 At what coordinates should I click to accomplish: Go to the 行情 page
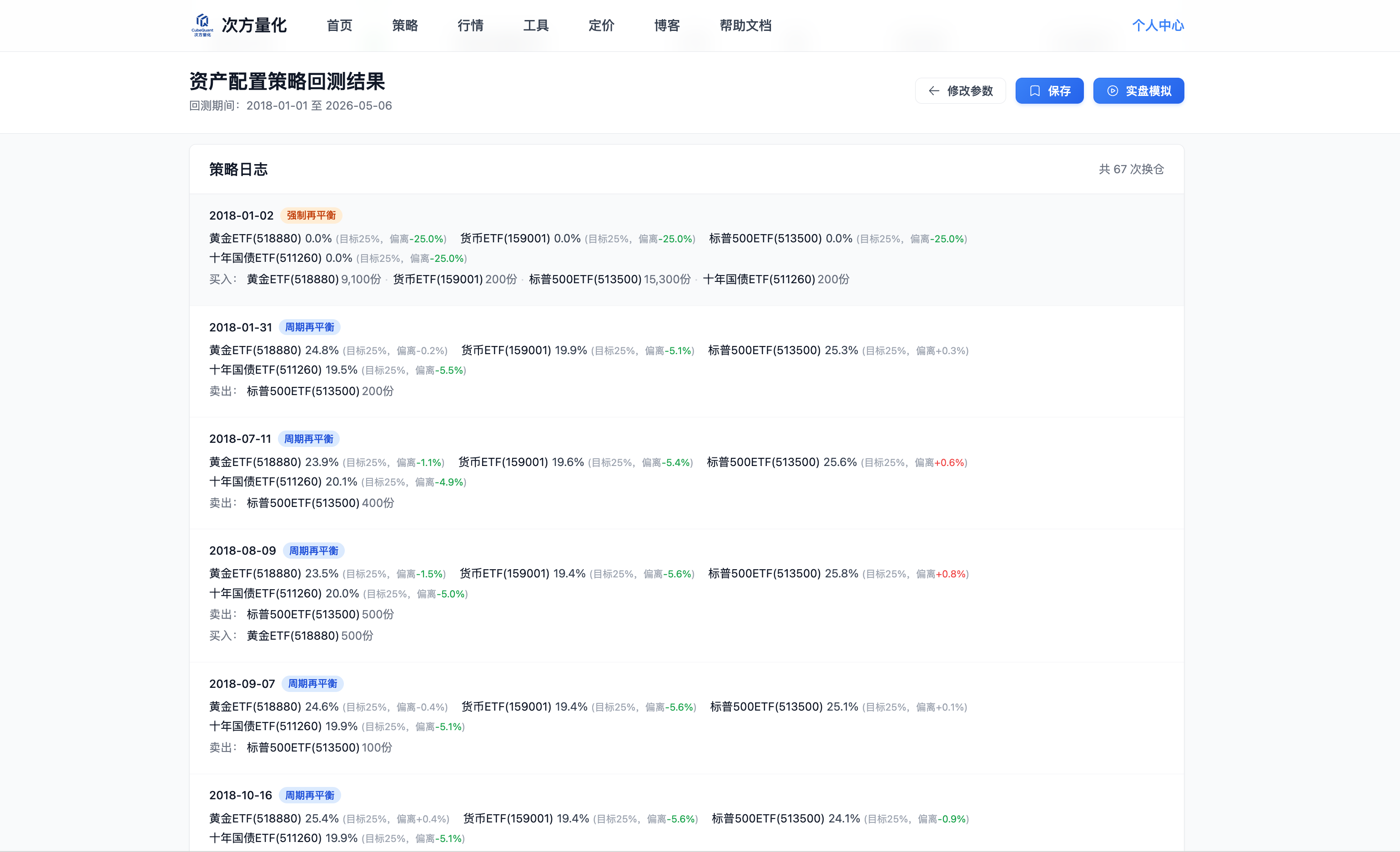click(x=470, y=25)
